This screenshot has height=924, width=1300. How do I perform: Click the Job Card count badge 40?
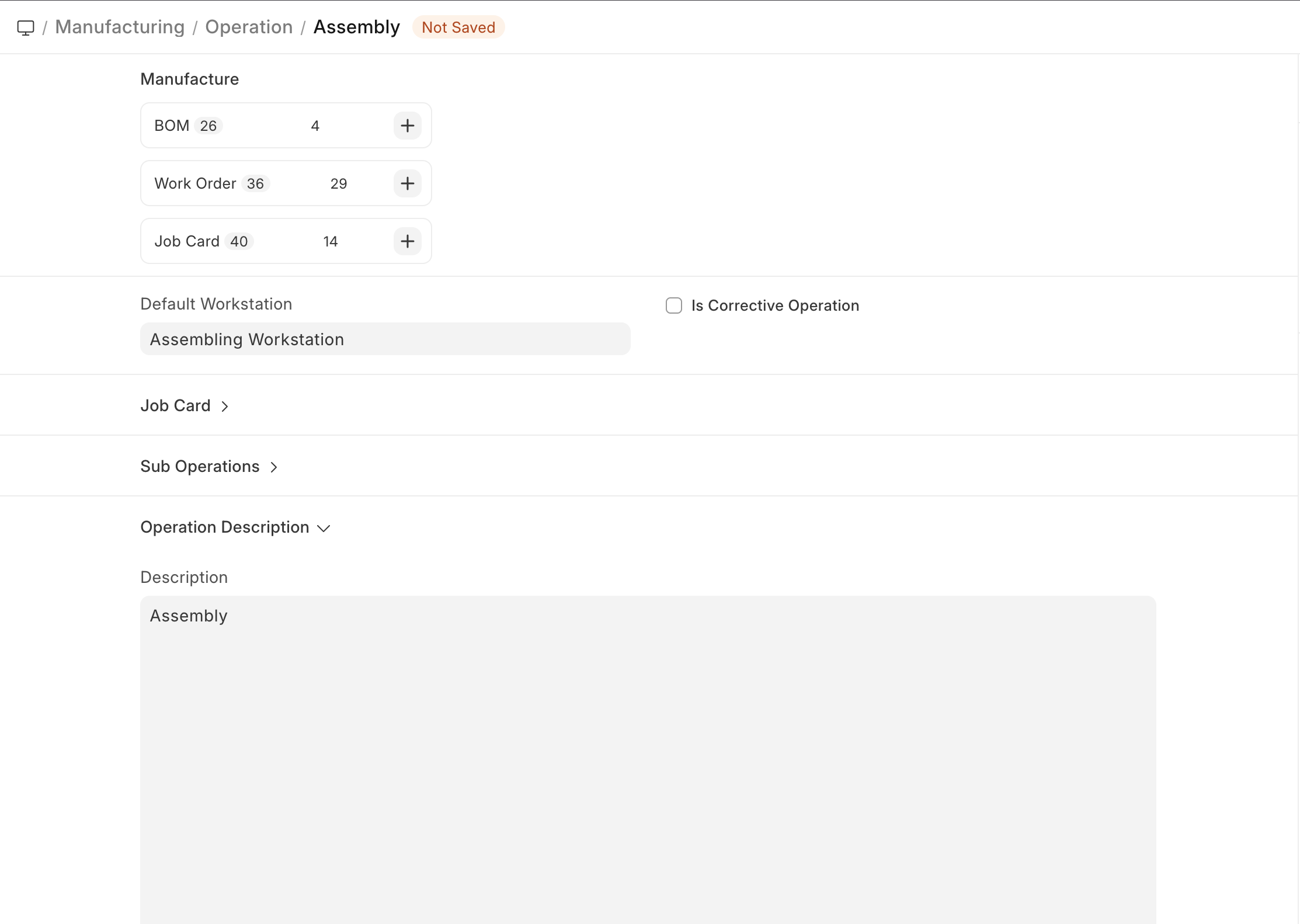[239, 242]
